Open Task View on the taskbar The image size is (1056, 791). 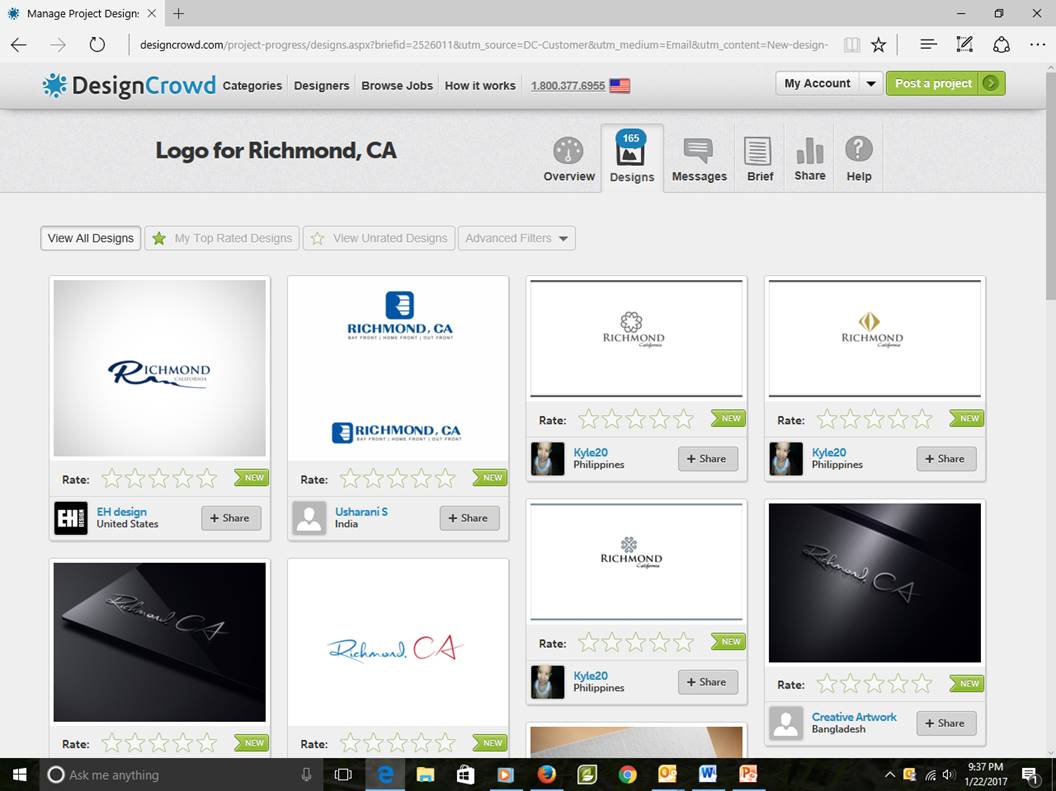tap(343, 775)
